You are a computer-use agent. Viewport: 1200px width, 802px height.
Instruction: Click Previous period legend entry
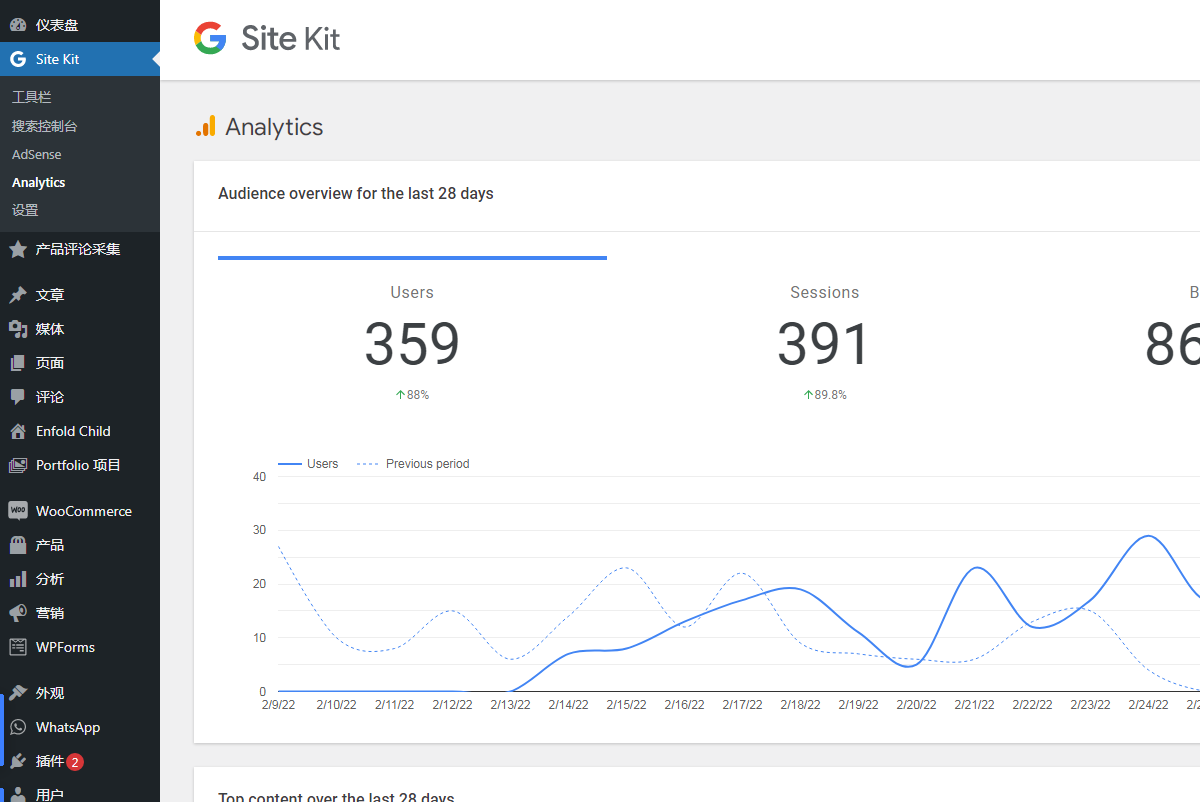point(413,464)
